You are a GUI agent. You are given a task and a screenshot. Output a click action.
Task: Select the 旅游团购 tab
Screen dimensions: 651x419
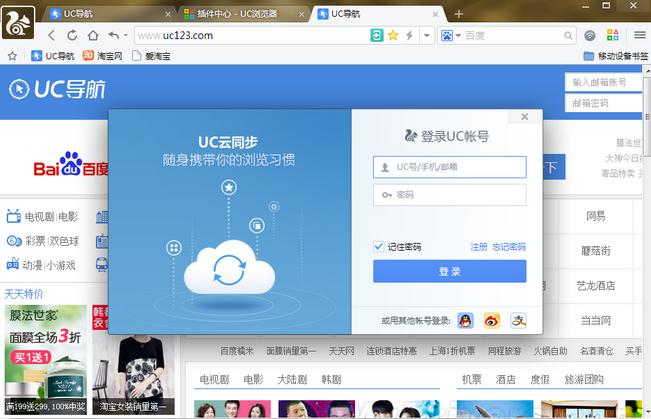click(x=584, y=379)
